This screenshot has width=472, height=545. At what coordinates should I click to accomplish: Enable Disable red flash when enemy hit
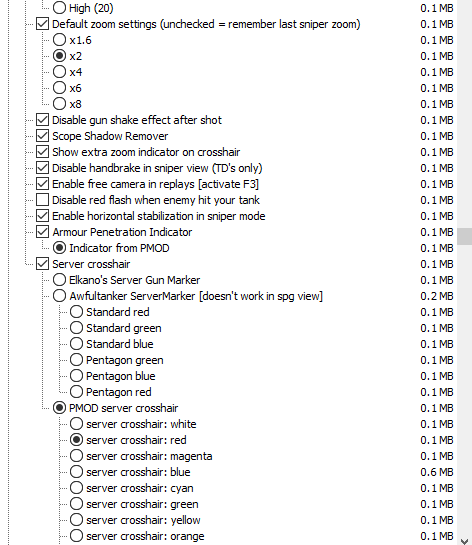click(42, 200)
